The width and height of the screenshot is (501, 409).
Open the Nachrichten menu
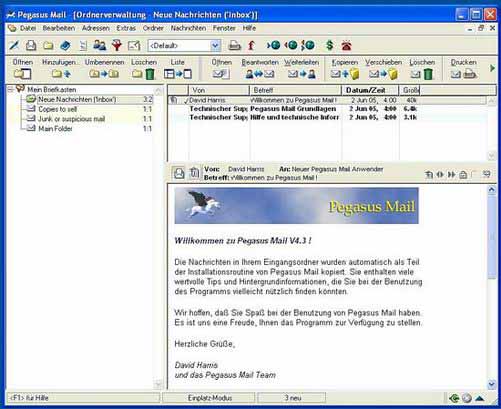coord(188,28)
